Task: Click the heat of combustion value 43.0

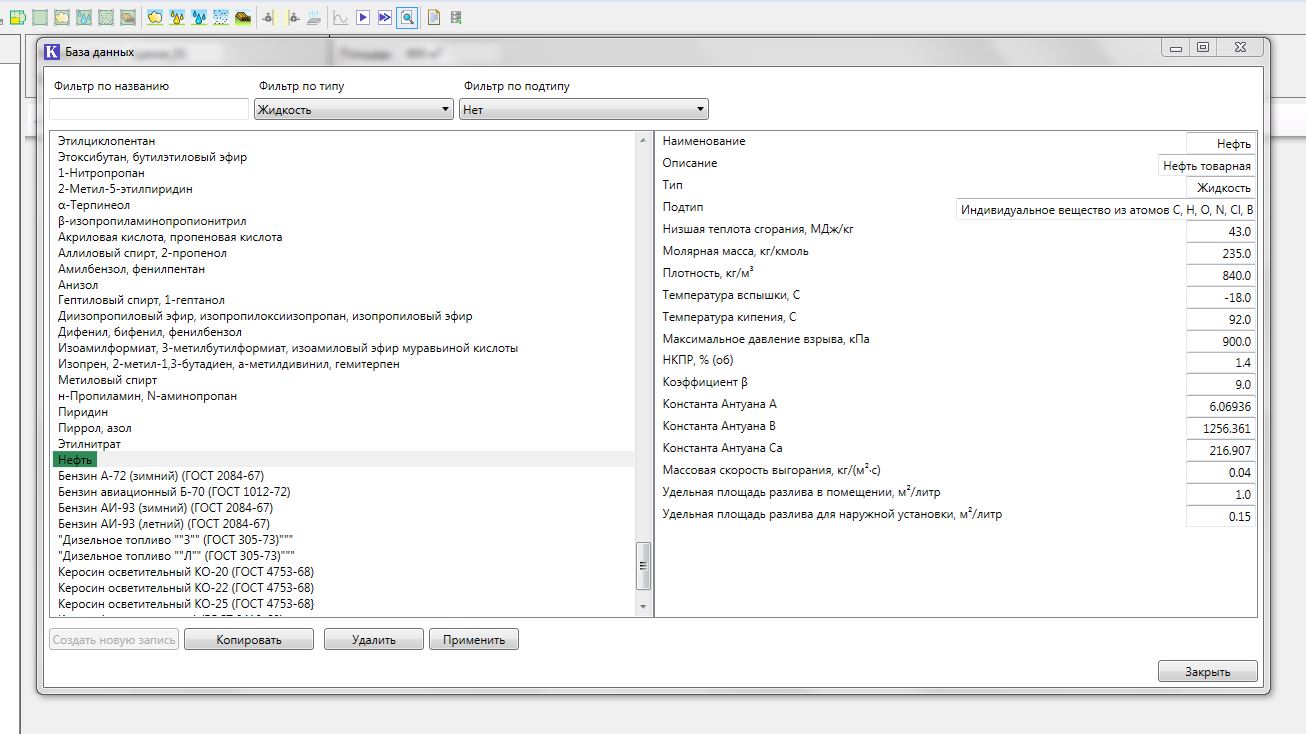Action: point(1221,232)
